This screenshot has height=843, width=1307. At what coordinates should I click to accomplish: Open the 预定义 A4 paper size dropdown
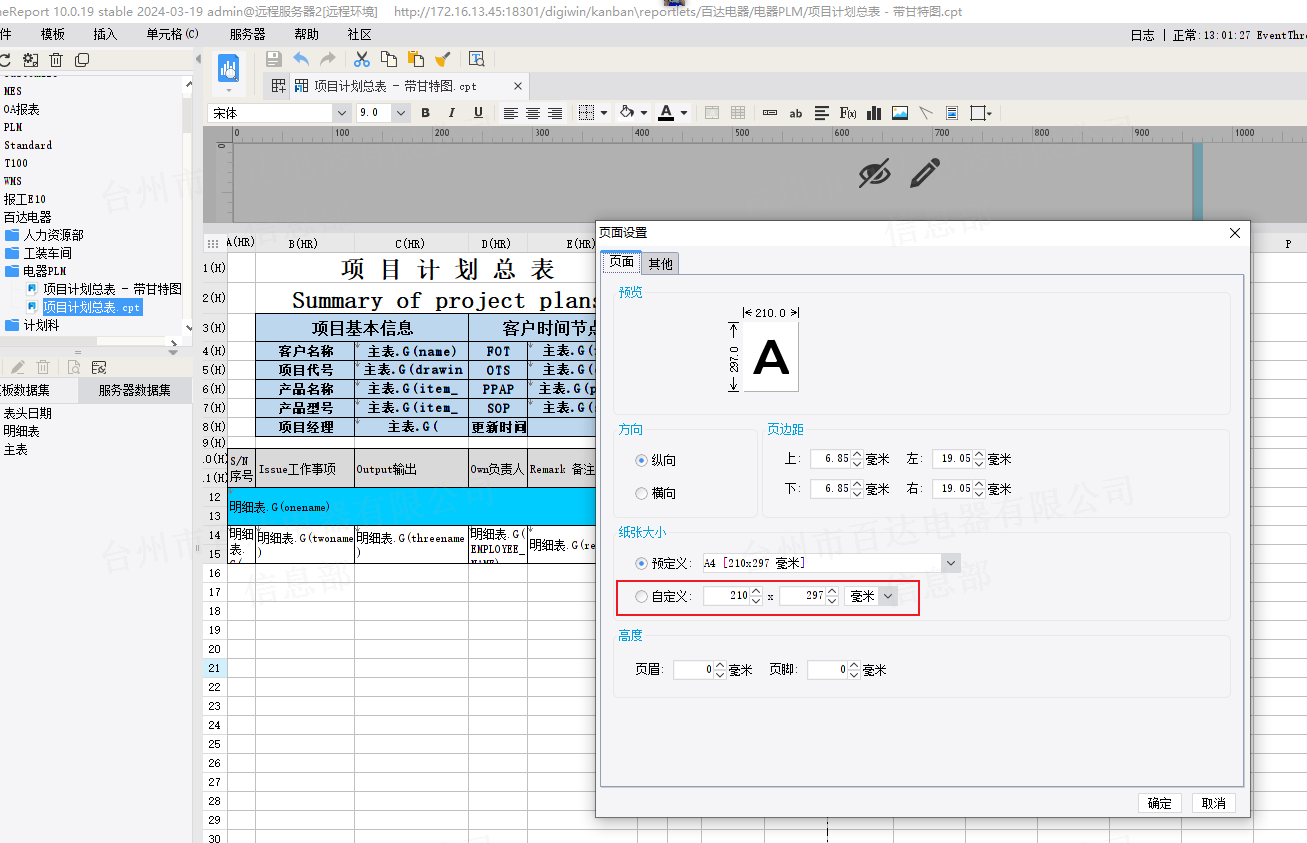click(950, 563)
